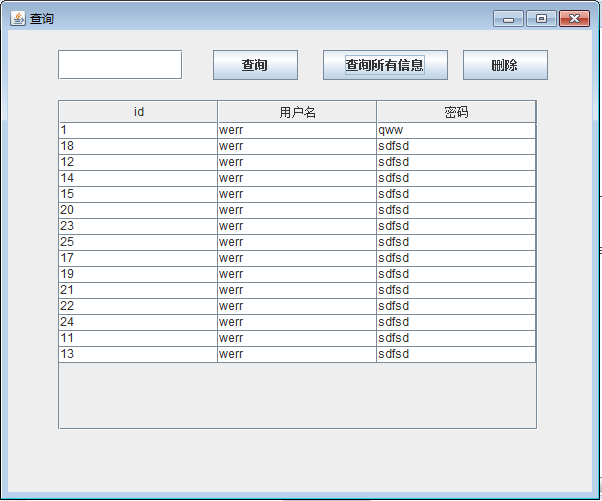Focus the search text input field

point(120,65)
